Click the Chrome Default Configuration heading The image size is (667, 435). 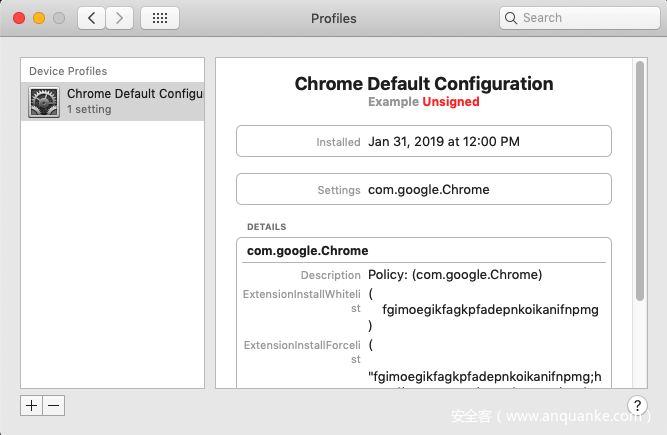[x=424, y=83]
